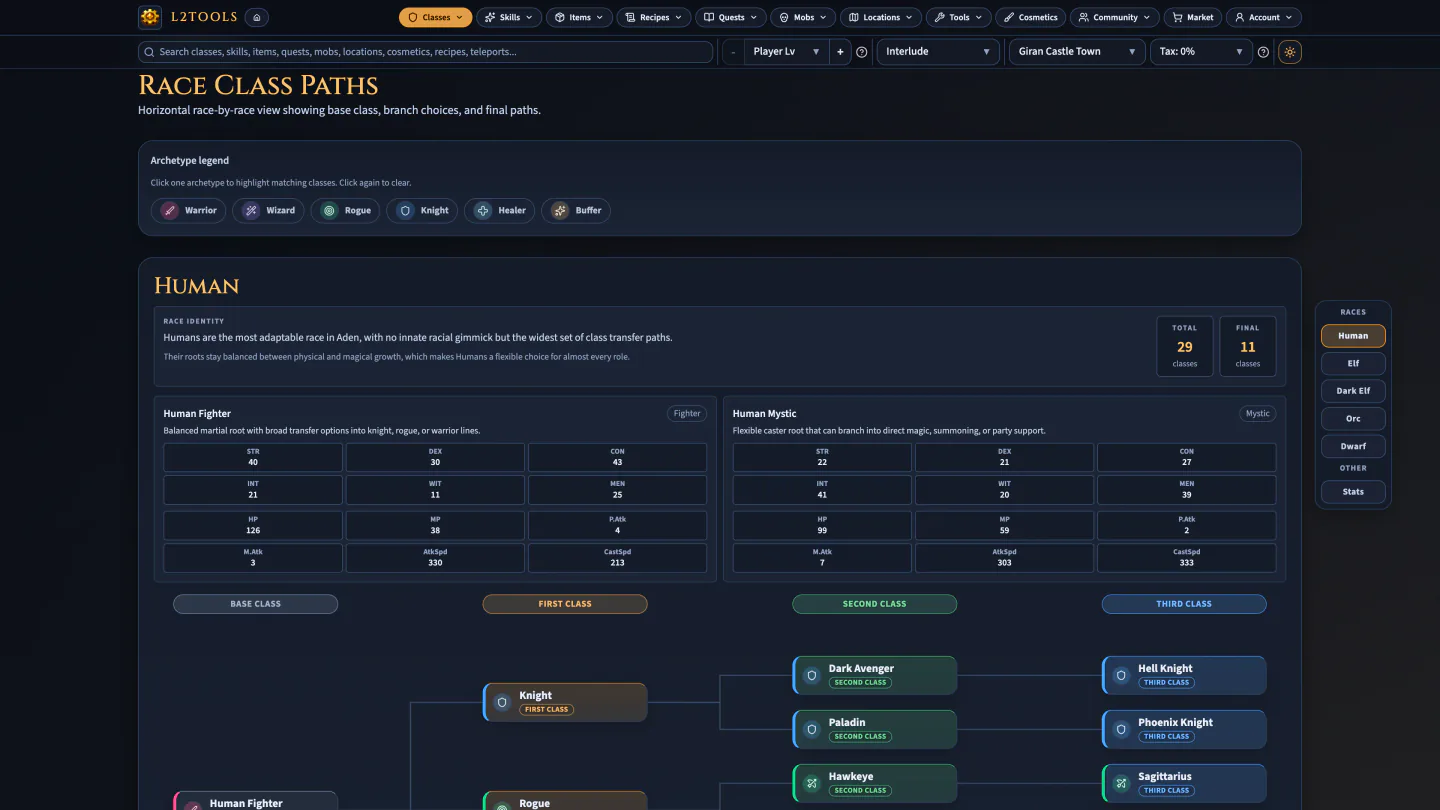Viewport: 1440px width, 810px height.
Task: Toggle the Wizard archetype highlight
Action: point(269,210)
